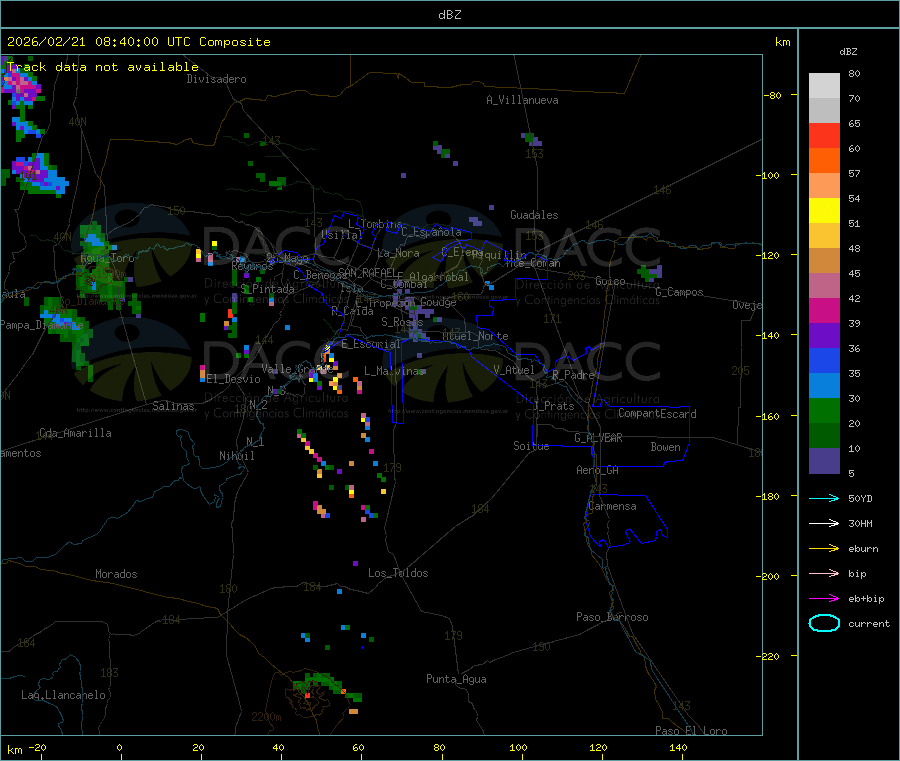Click the CompantEscard map label

coord(657,414)
